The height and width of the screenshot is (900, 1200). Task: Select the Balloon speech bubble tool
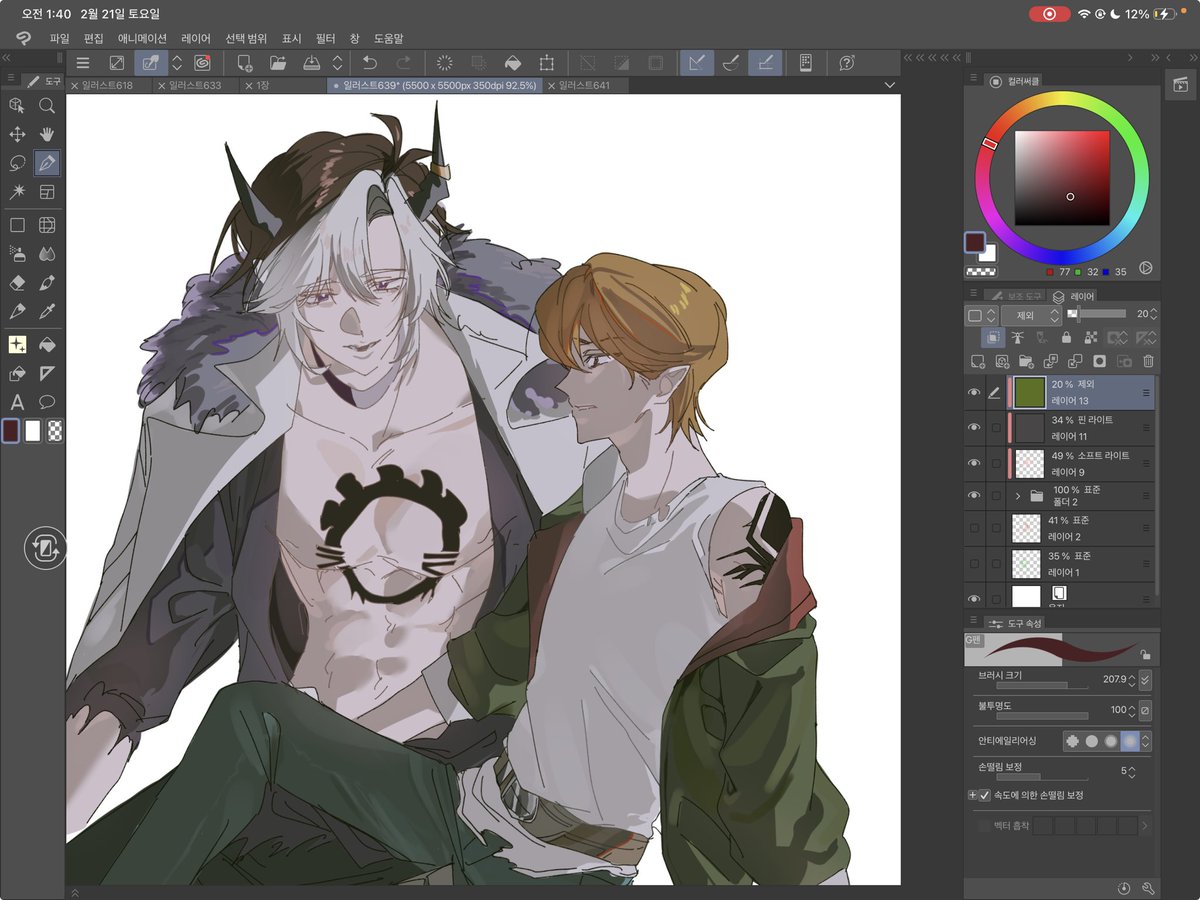click(x=47, y=402)
